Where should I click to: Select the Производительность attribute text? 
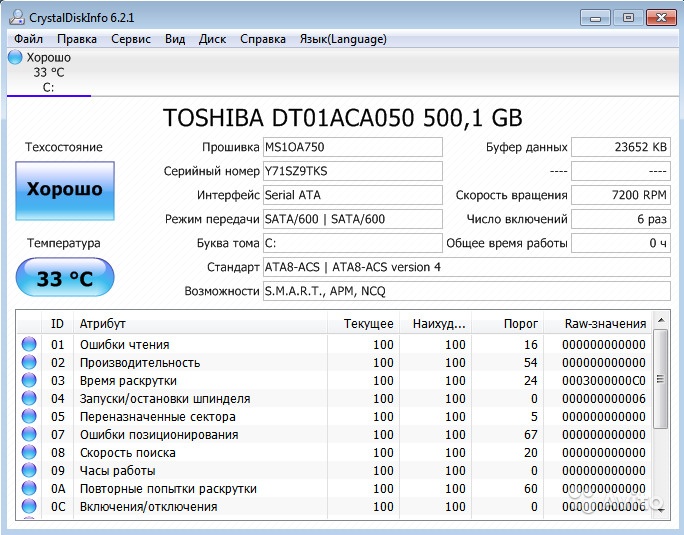tap(140, 363)
